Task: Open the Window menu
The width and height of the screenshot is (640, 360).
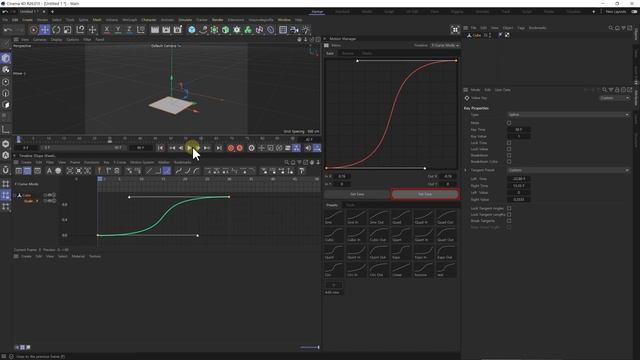Action: [284, 20]
